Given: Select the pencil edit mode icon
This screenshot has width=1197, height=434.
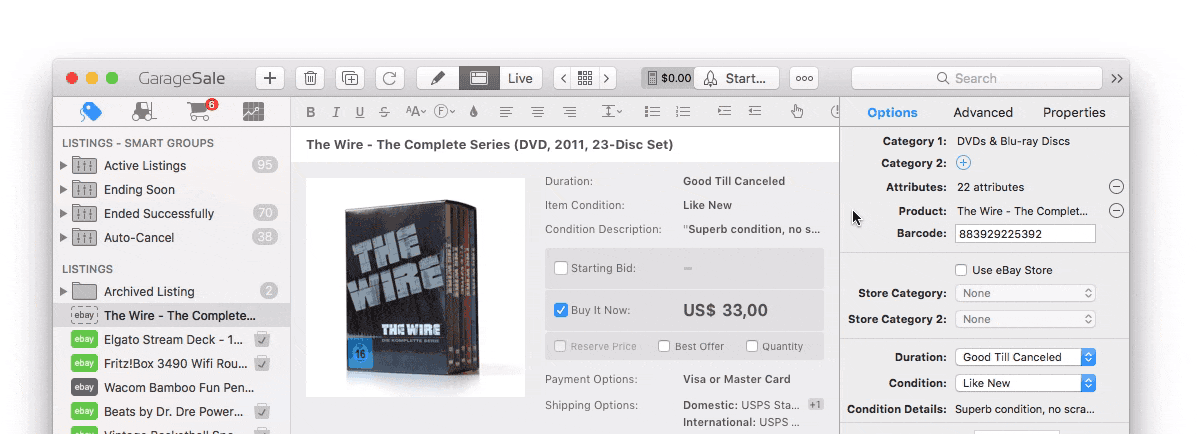Looking at the screenshot, I should click(438, 78).
